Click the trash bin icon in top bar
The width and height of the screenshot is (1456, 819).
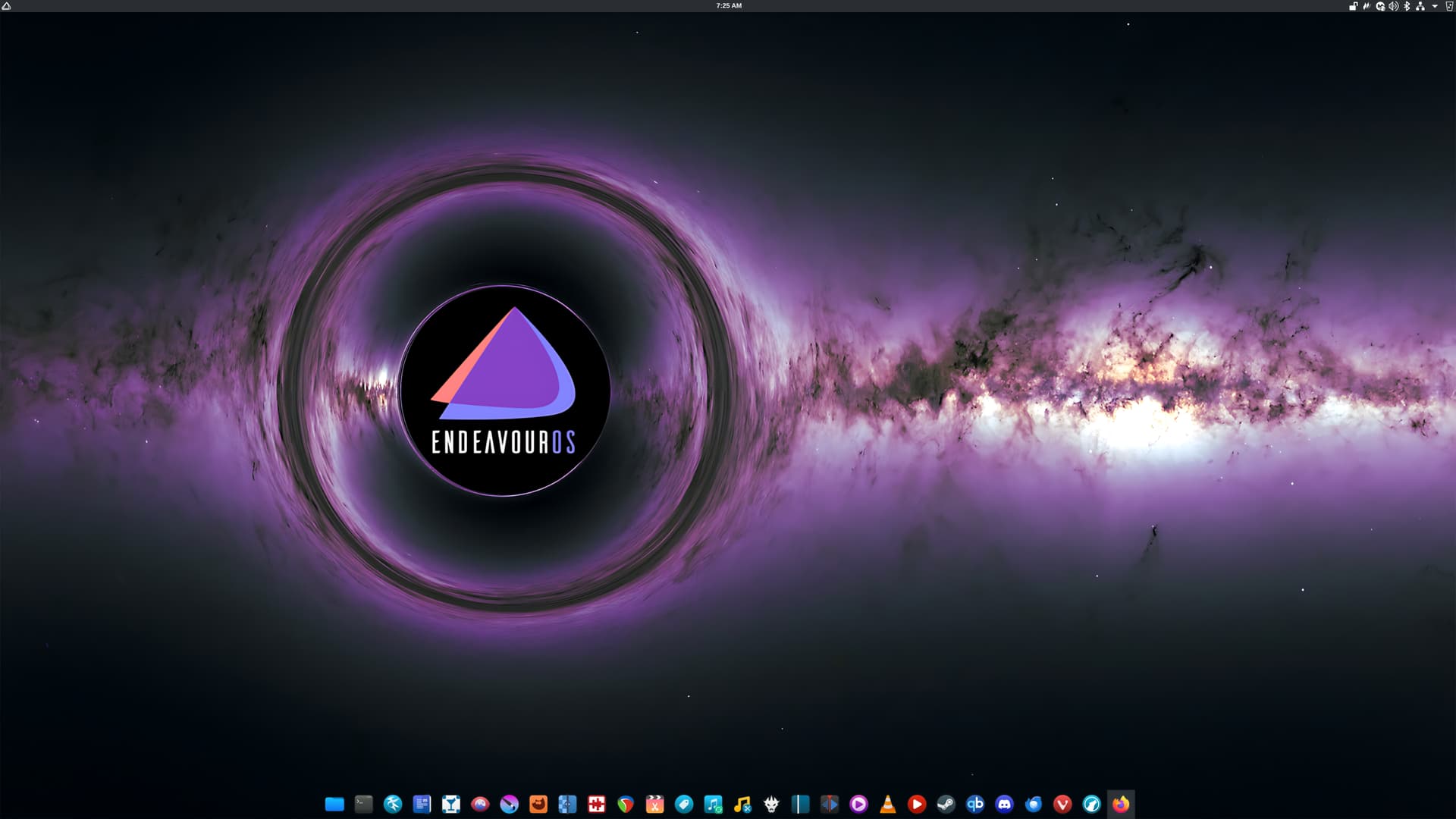click(1449, 6)
